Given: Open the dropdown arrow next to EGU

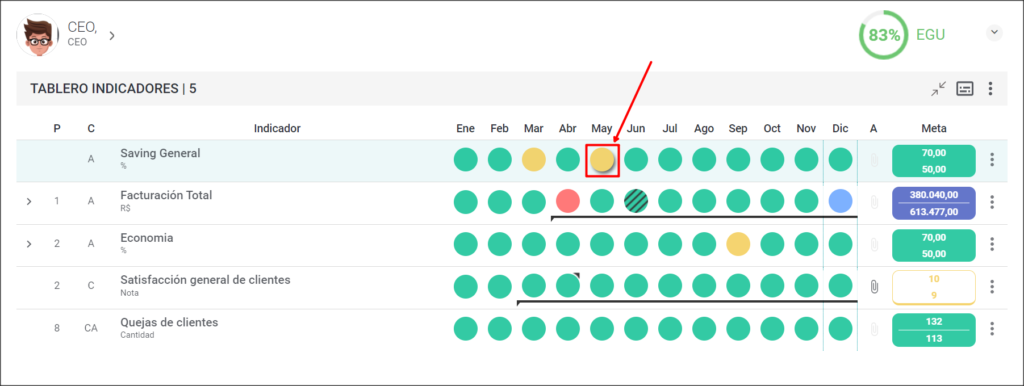Looking at the screenshot, I should pyautogui.click(x=994, y=33).
